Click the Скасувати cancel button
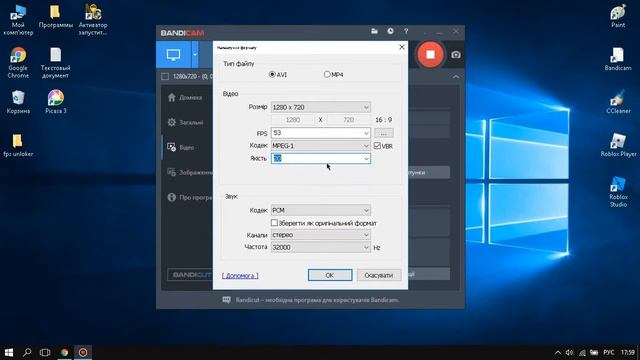 pyautogui.click(x=379, y=275)
